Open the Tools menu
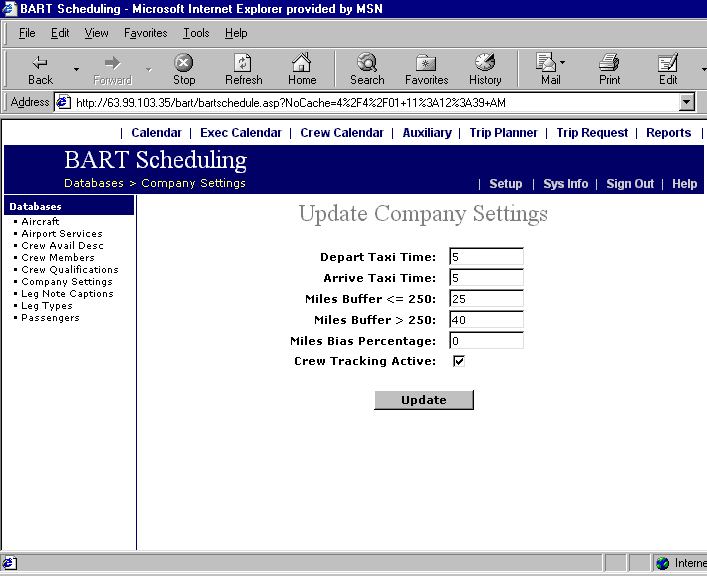 click(196, 33)
